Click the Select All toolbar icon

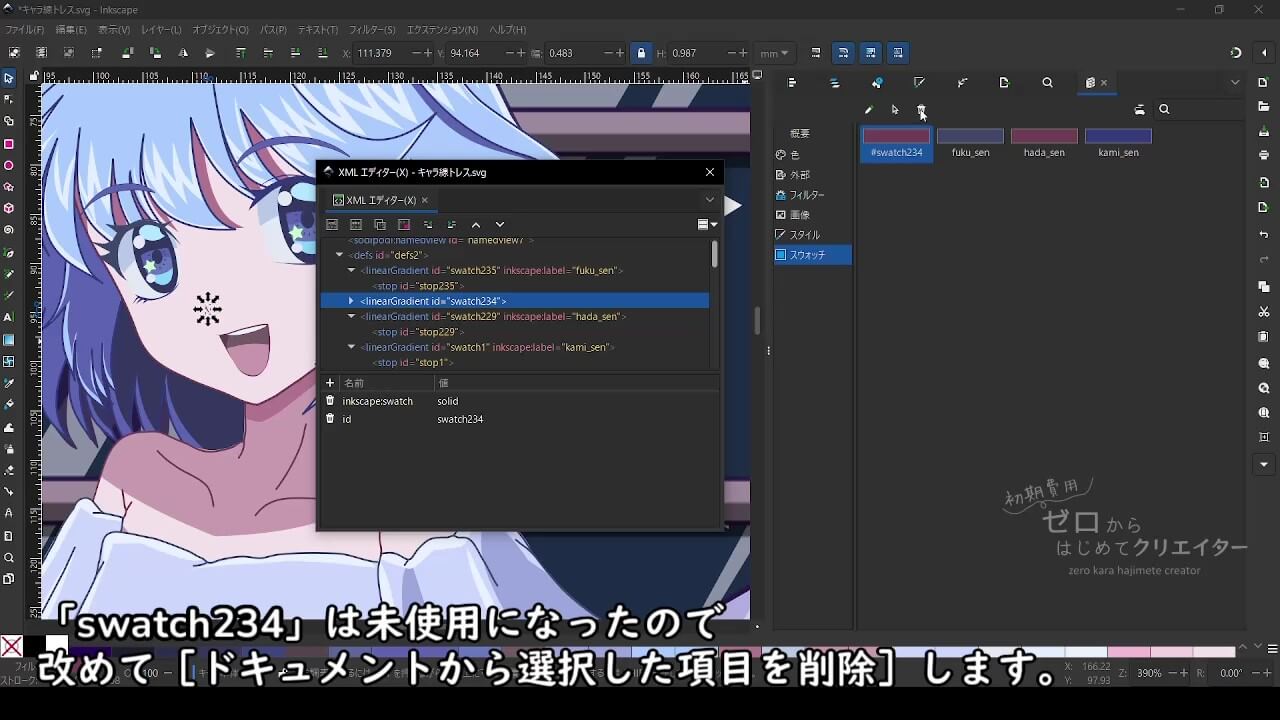coord(14,53)
